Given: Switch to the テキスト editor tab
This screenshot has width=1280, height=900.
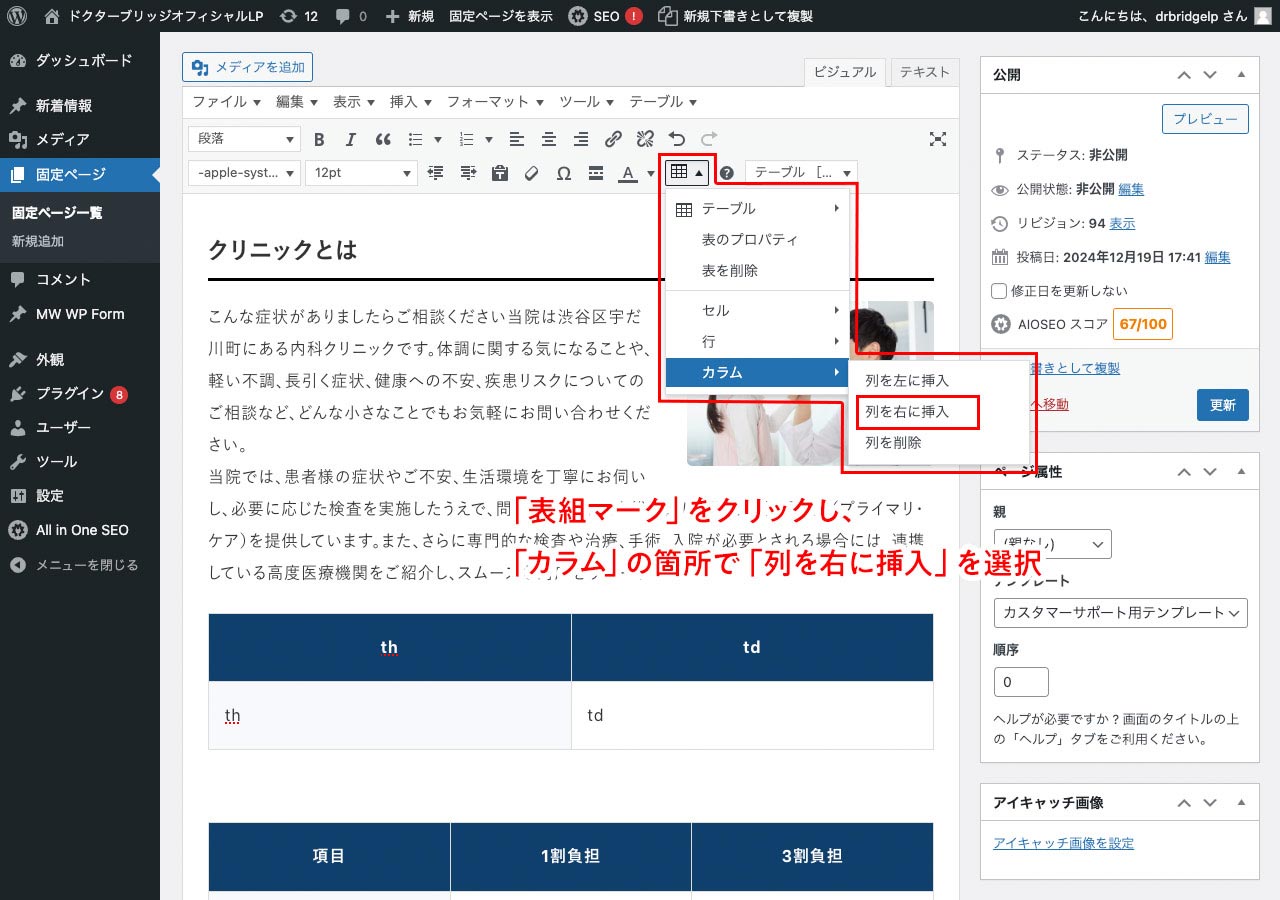Looking at the screenshot, I should coord(924,72).
